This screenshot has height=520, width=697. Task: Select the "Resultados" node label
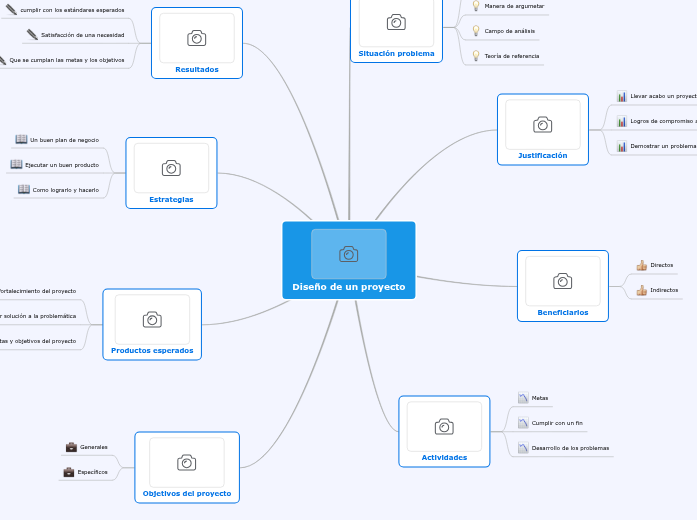click(196, 69)
